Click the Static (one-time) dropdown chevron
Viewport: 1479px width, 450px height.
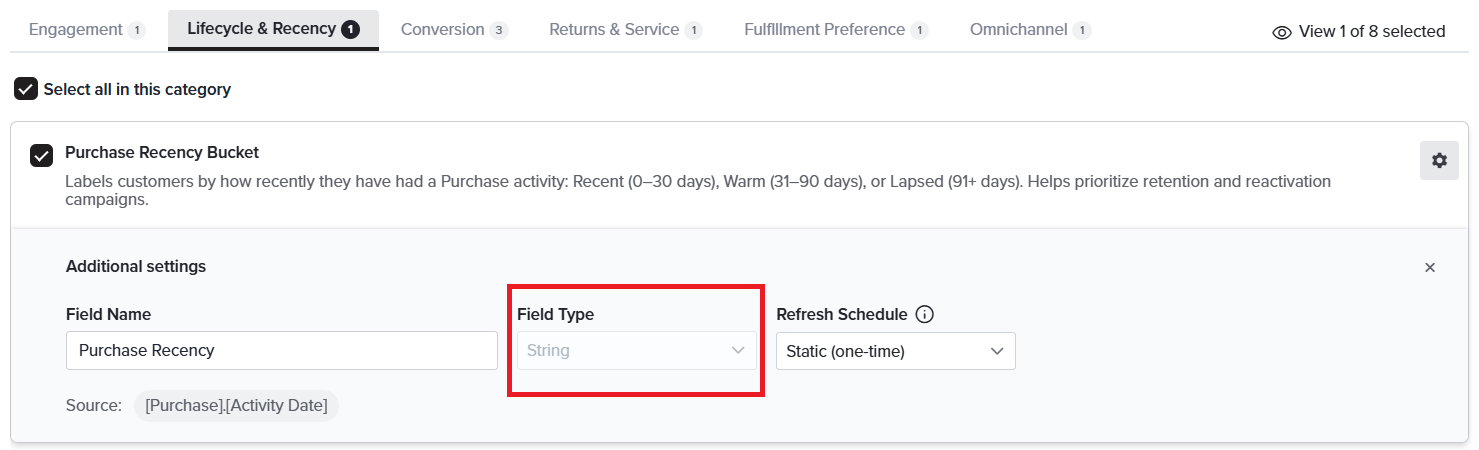coord(996,351)
